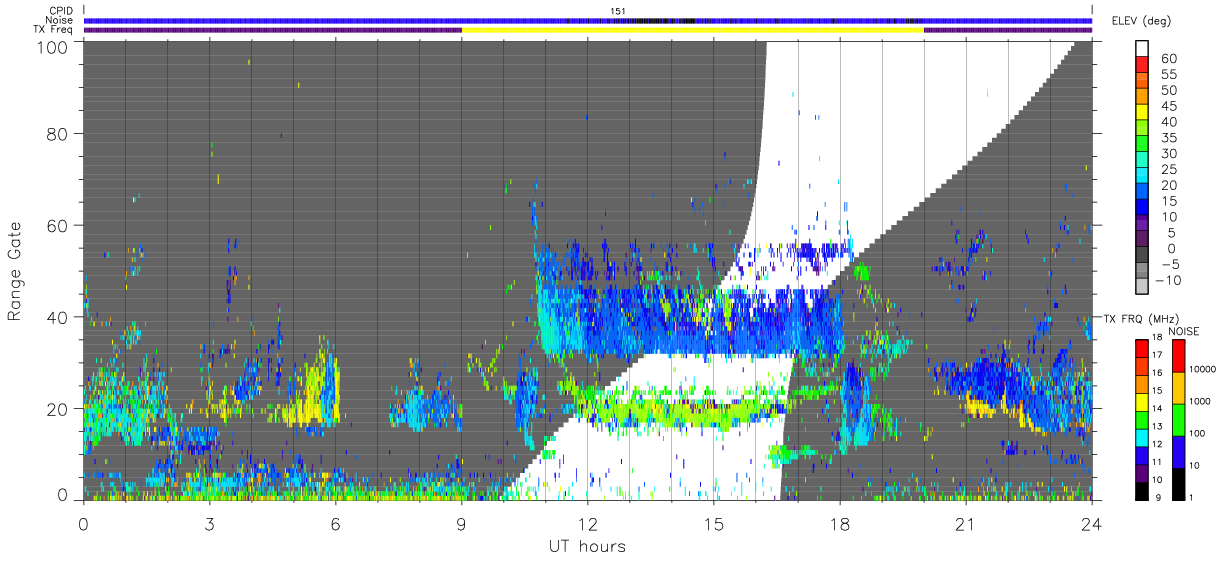Click TX FRQ colorbar value 12
The image size is (1228, 567).
tap(1156, 444)
